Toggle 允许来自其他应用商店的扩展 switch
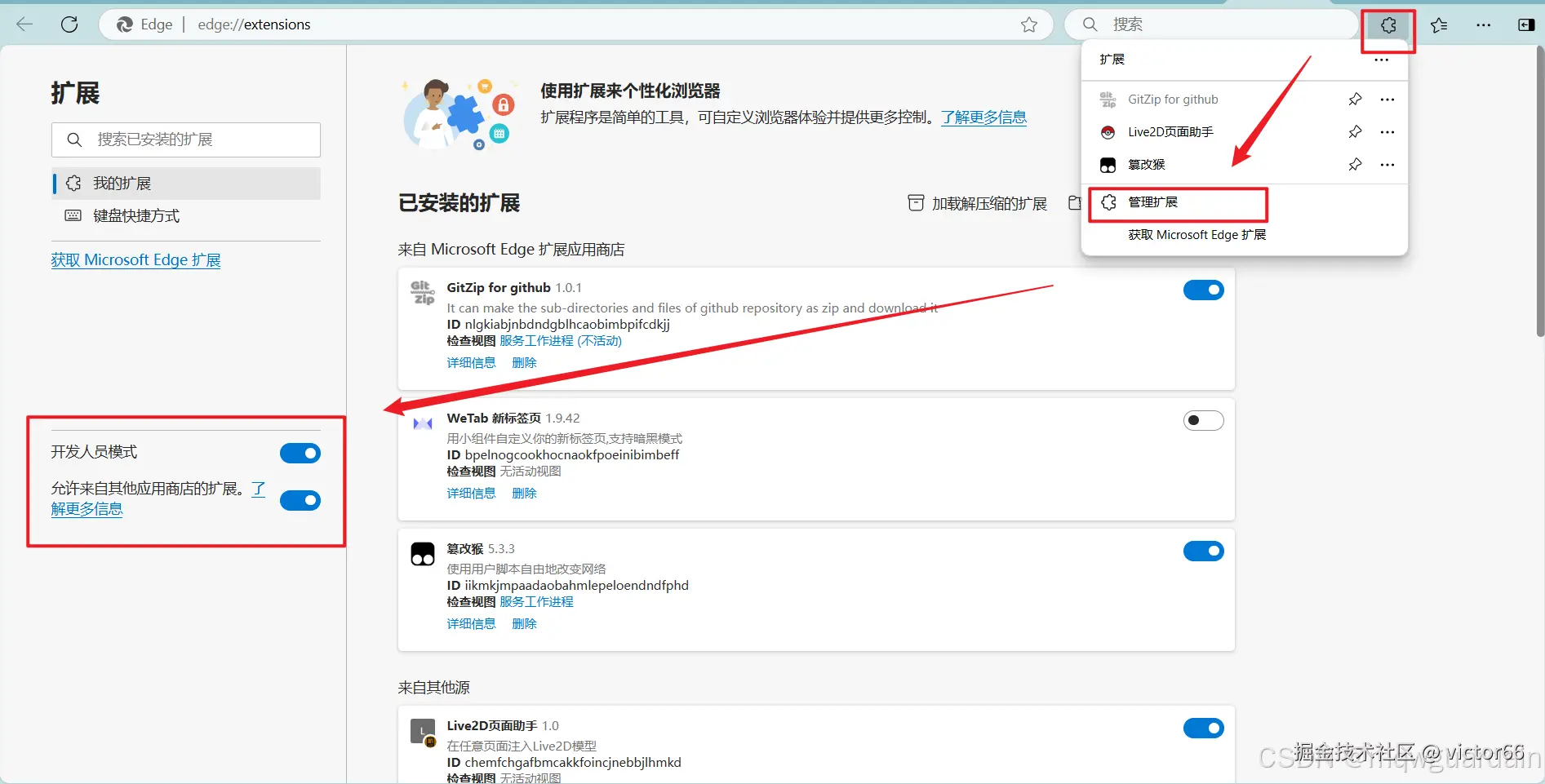This screenshot has height=784, width=1545. pos(300,500)
